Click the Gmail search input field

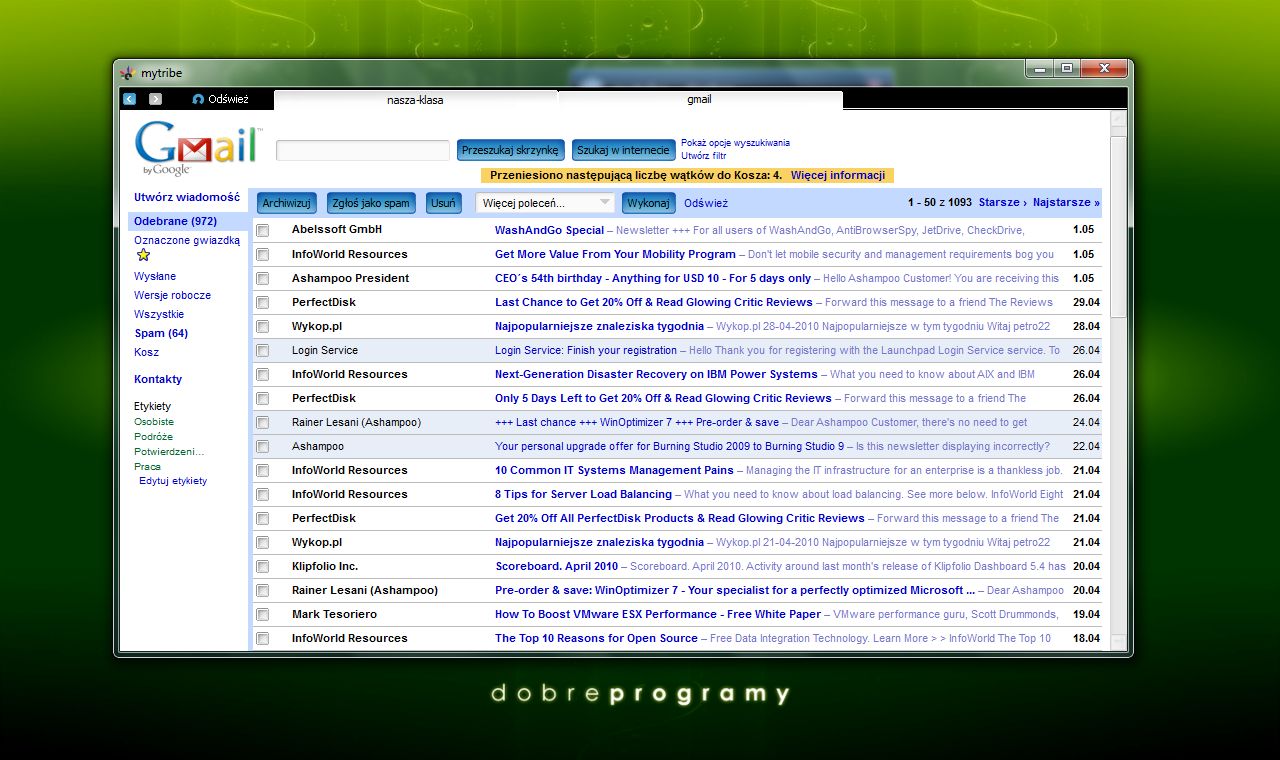[x=362, y=150]
